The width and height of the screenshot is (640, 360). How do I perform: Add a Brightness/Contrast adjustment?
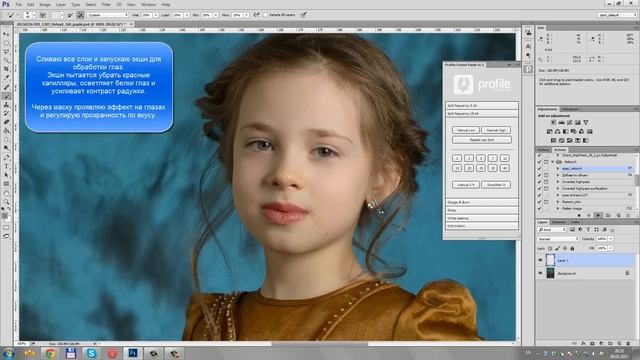coord(553,122)
